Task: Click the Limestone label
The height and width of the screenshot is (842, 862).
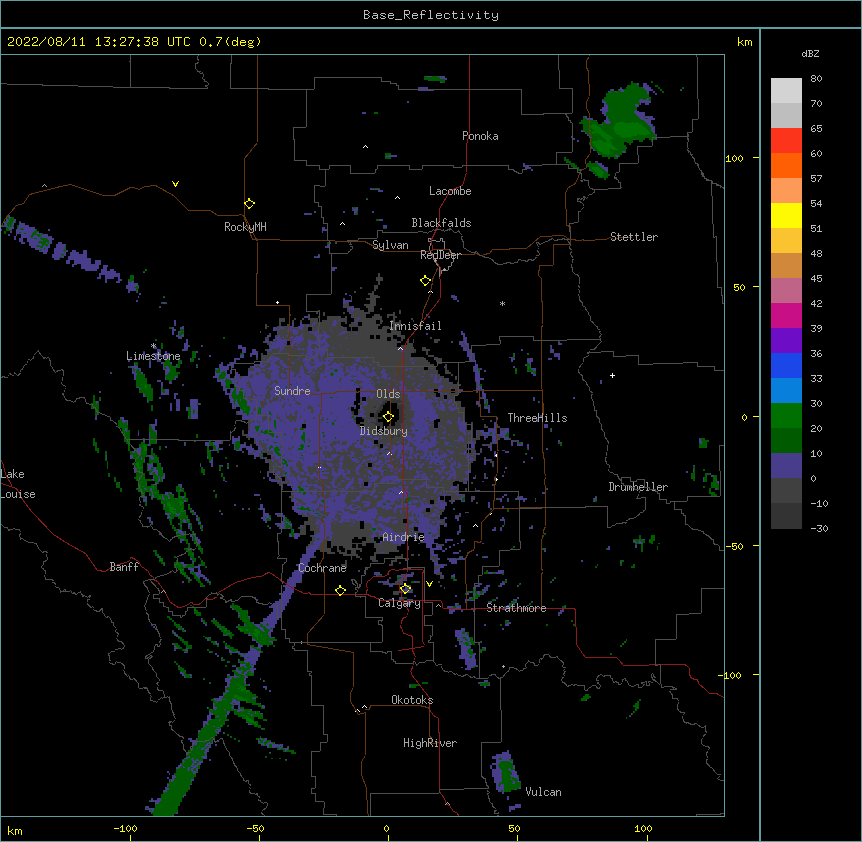Action: 153,356
